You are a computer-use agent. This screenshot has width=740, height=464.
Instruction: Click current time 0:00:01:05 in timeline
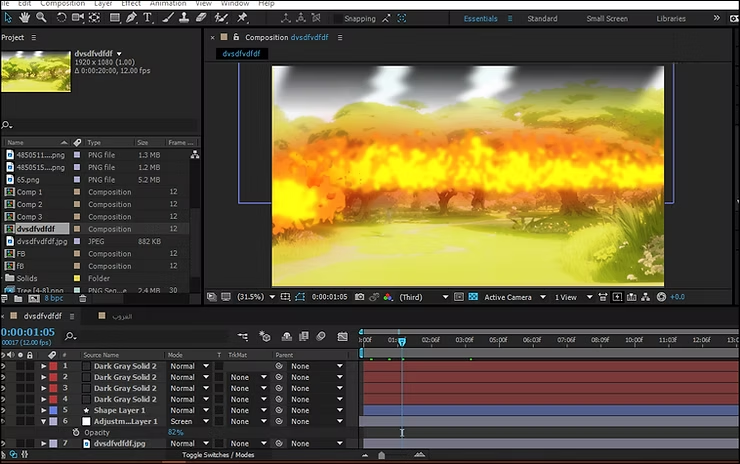(x=28, y=332)
